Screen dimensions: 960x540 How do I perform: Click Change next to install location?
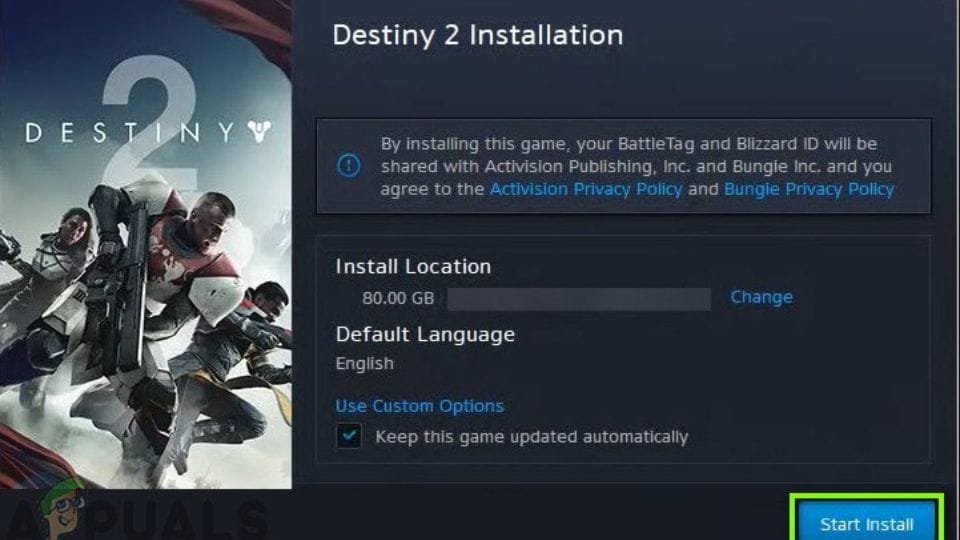point(762,297)
